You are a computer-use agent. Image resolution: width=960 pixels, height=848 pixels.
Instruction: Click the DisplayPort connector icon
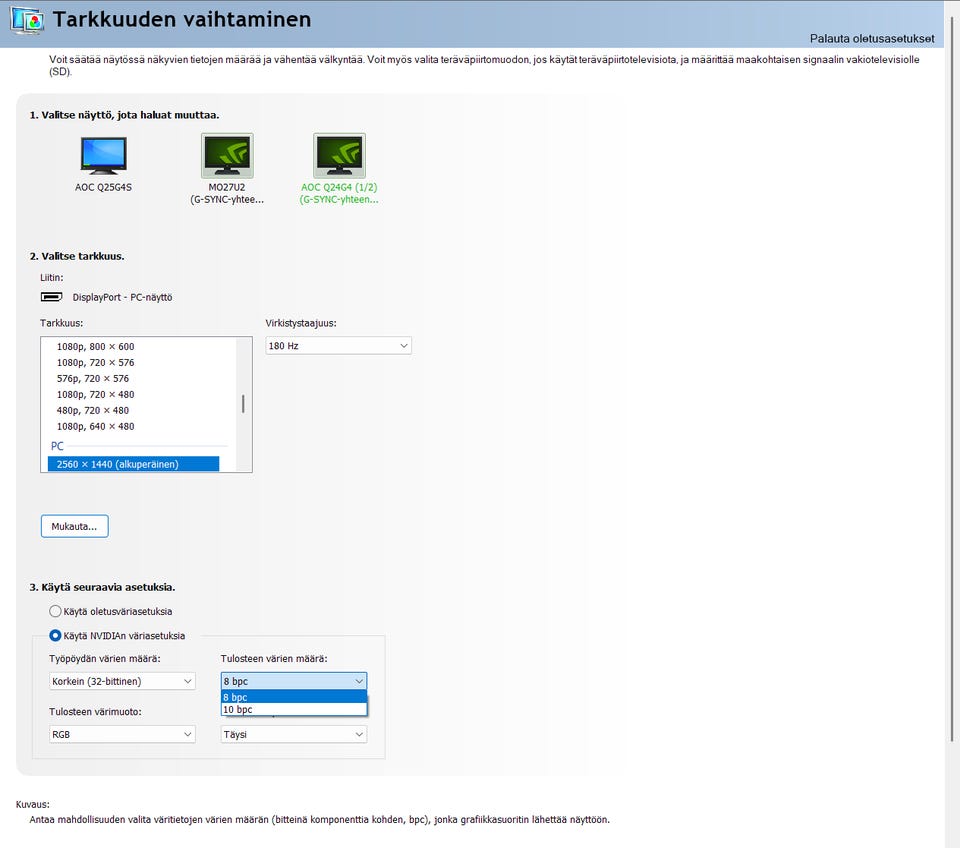pos(51,297)
